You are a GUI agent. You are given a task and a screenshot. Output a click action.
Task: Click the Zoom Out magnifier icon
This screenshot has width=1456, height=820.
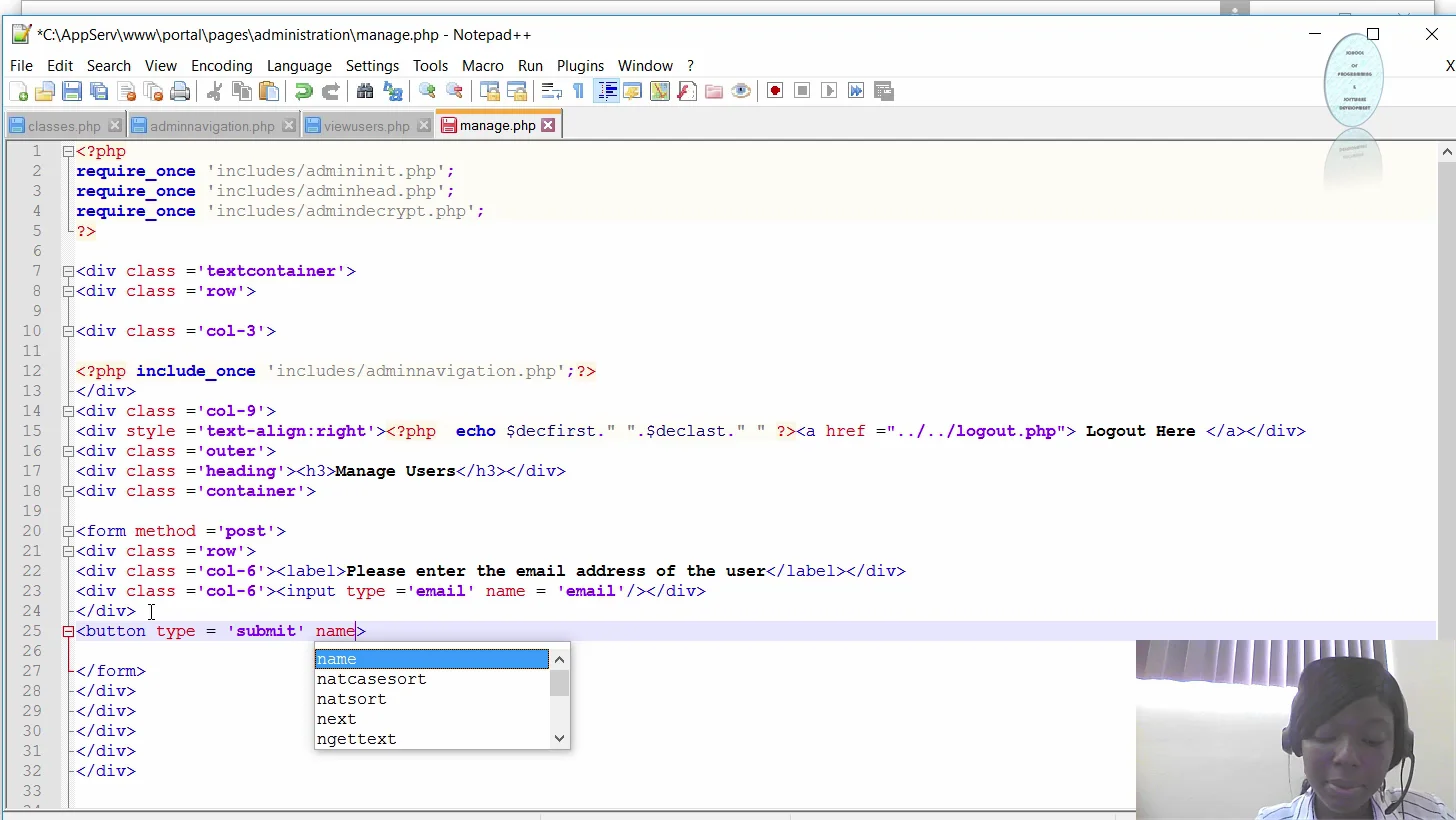point(454,91)
